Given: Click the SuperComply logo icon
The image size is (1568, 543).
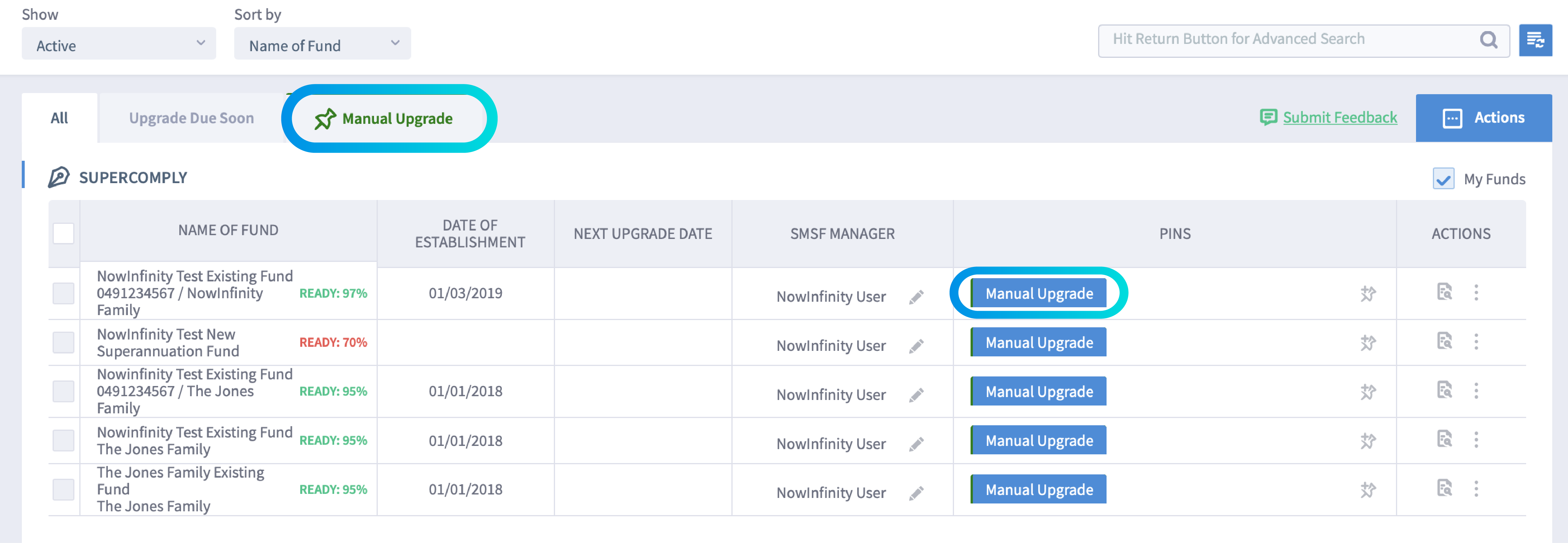Looking at the screenshot, I should (x=58, y=177).
